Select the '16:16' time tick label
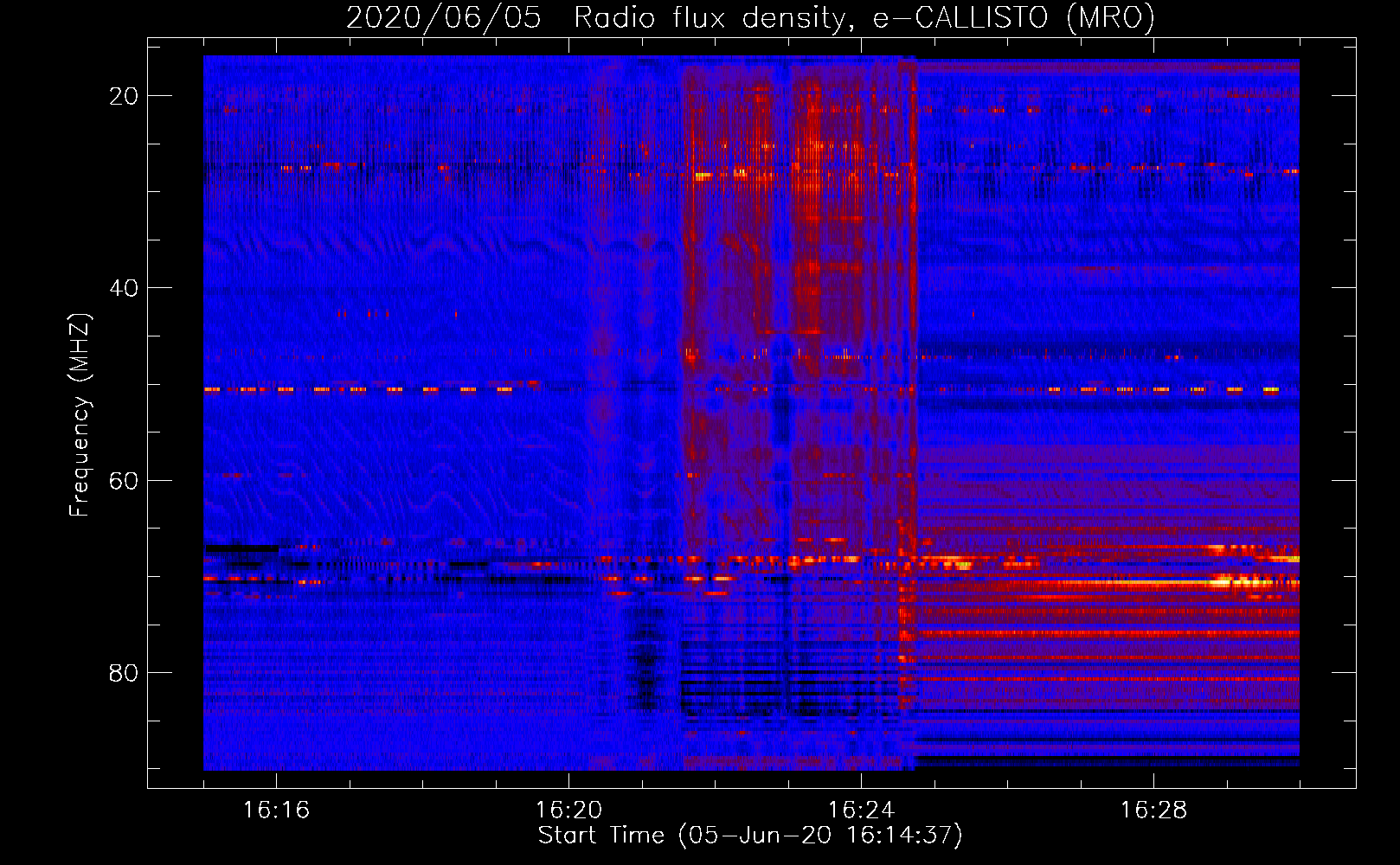1400x865 pixels. click(x=276, y=810)
